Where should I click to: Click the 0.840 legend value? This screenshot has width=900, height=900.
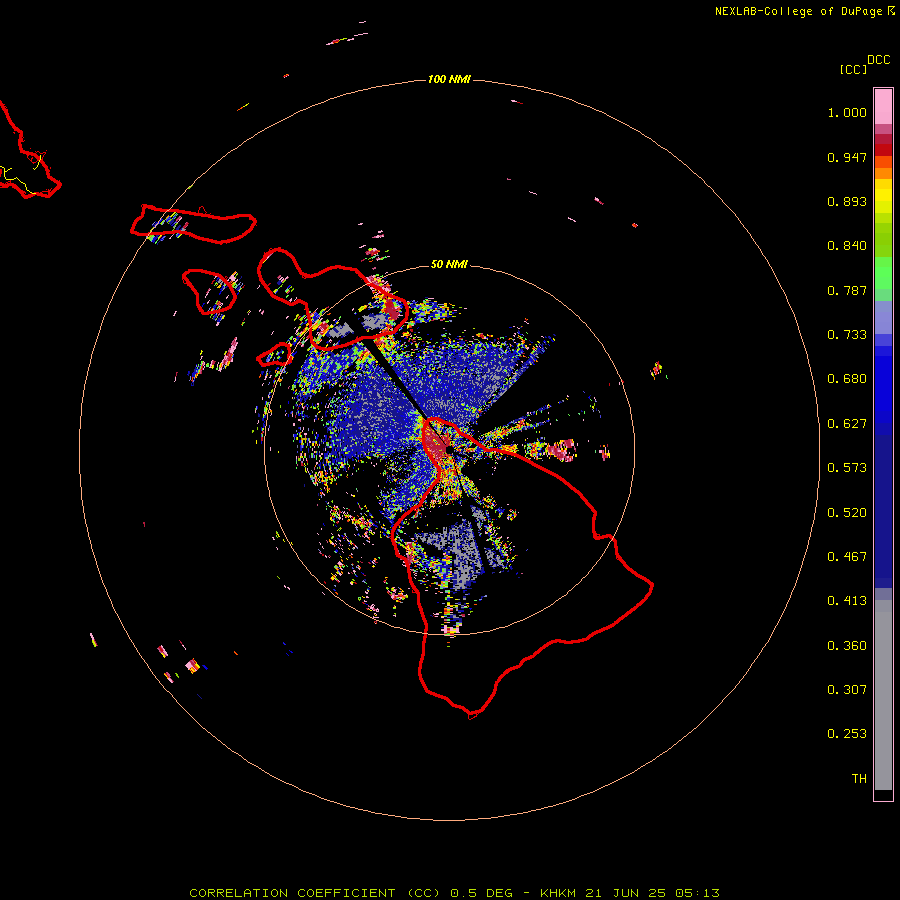(x=847, y=246)
